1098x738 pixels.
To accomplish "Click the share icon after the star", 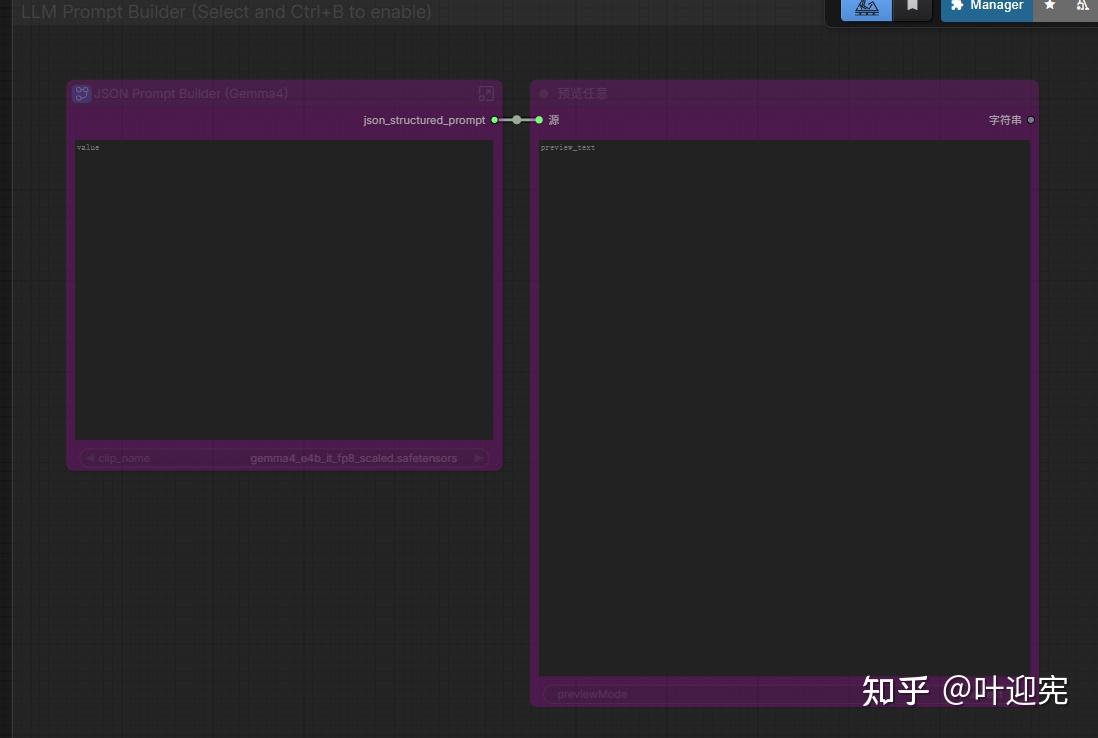I will click(1082, 6).
